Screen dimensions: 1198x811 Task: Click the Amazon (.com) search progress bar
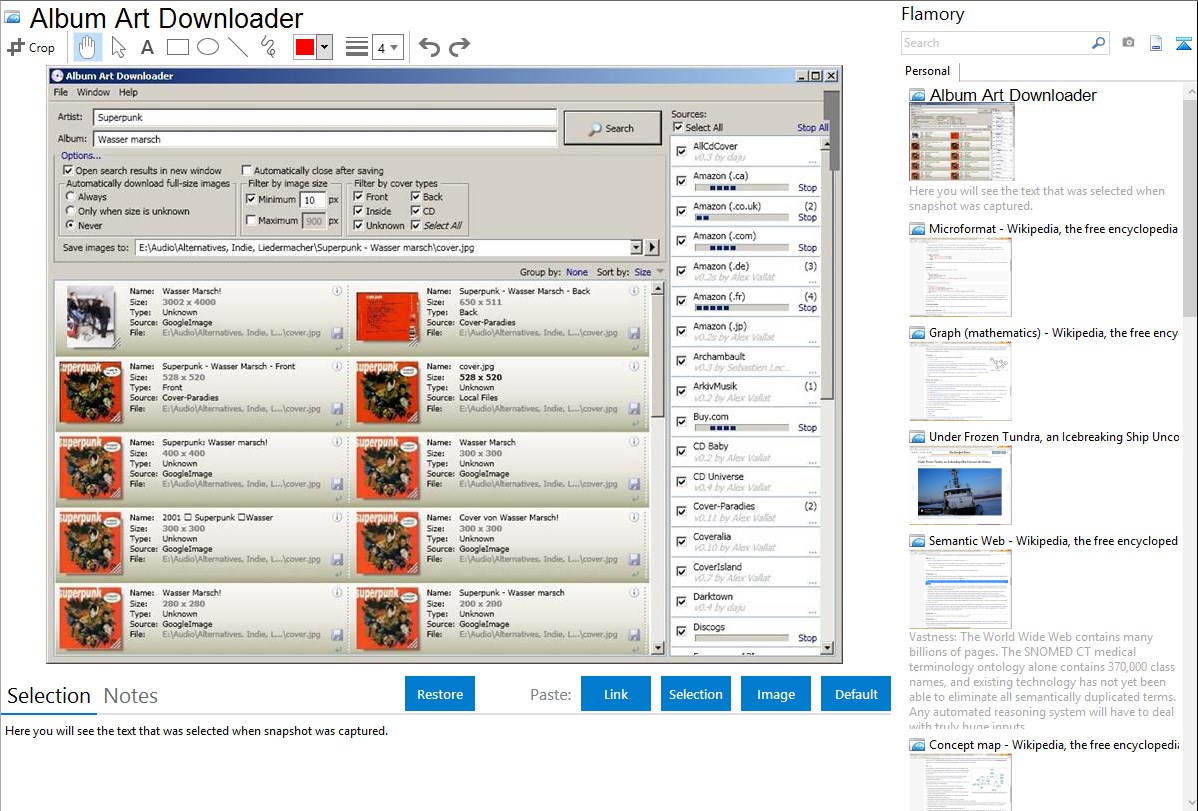[x=740, y=248]
